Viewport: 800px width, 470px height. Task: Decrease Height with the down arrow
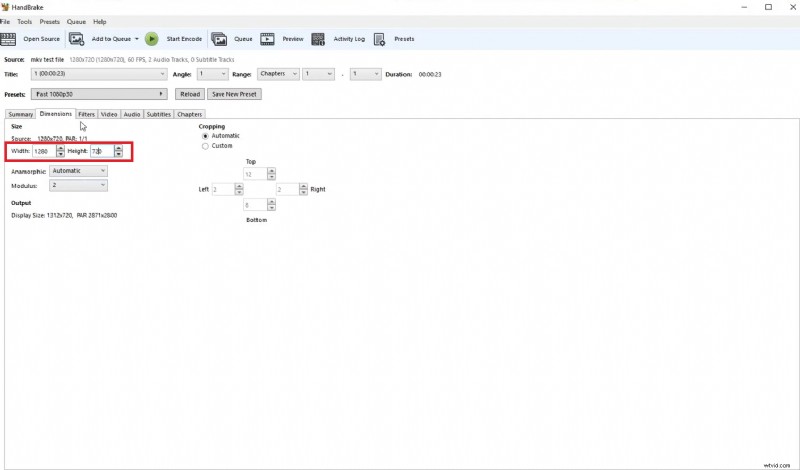pyautogui.click(x=119, y=154)
